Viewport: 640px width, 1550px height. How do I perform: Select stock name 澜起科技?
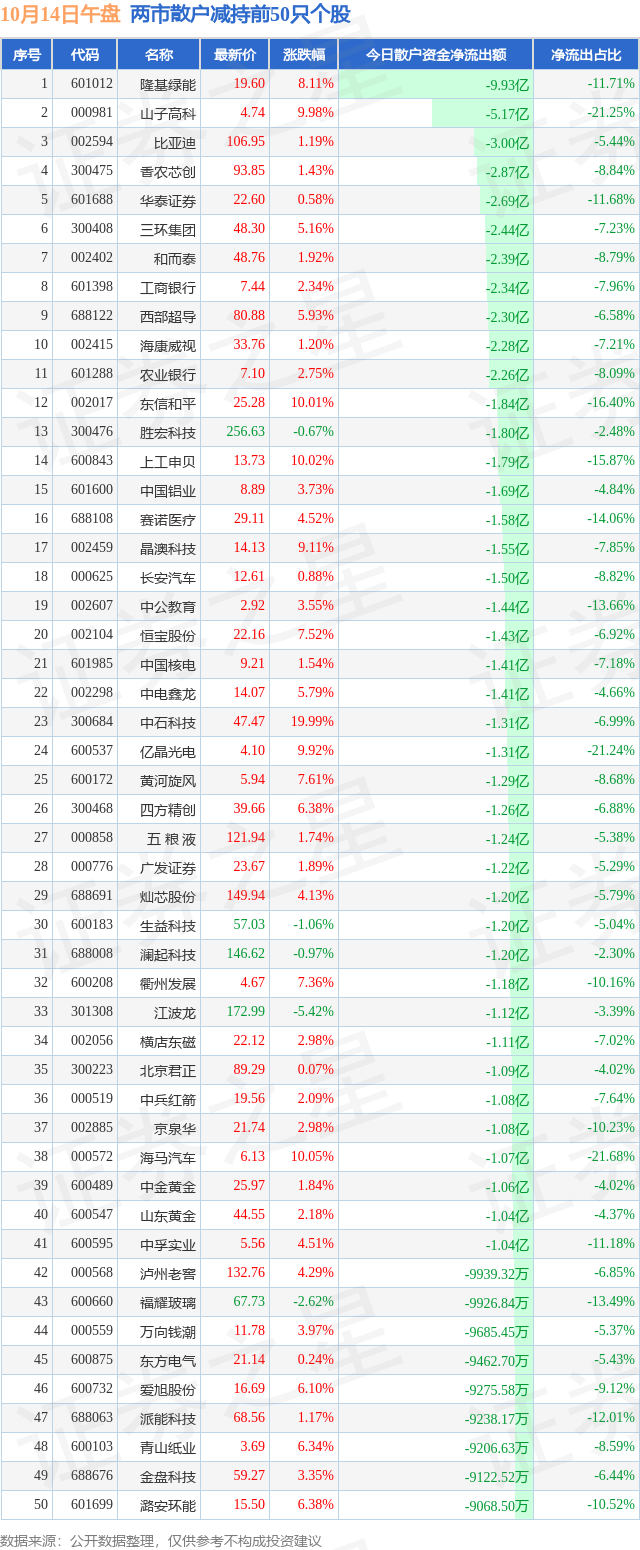coord(168,954)
